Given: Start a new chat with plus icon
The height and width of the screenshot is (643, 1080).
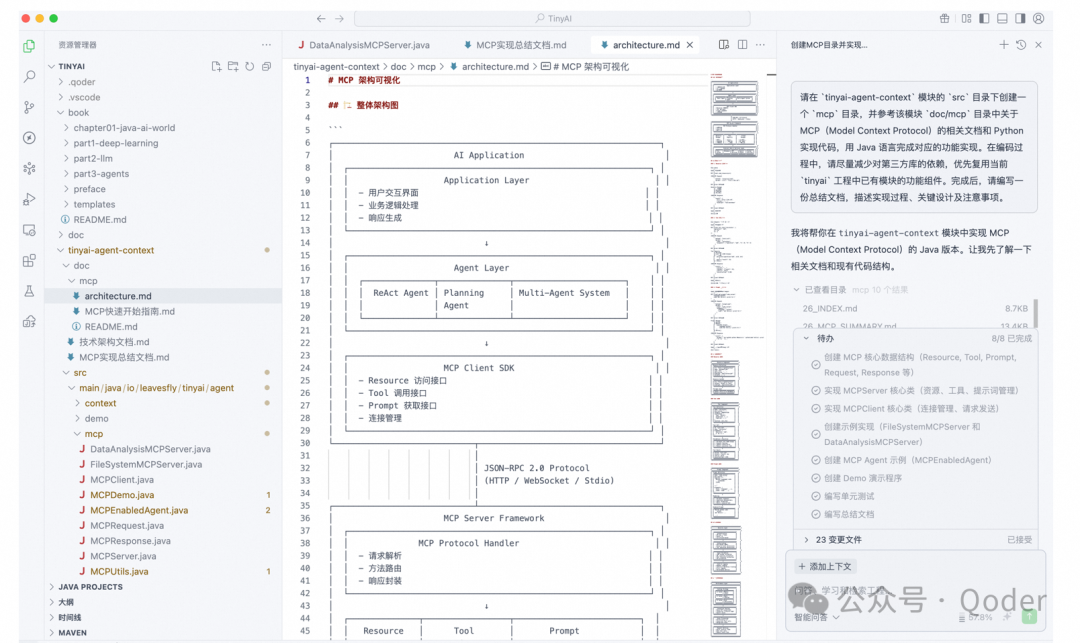Looking at the screenshot, I should coord(1004,45).
